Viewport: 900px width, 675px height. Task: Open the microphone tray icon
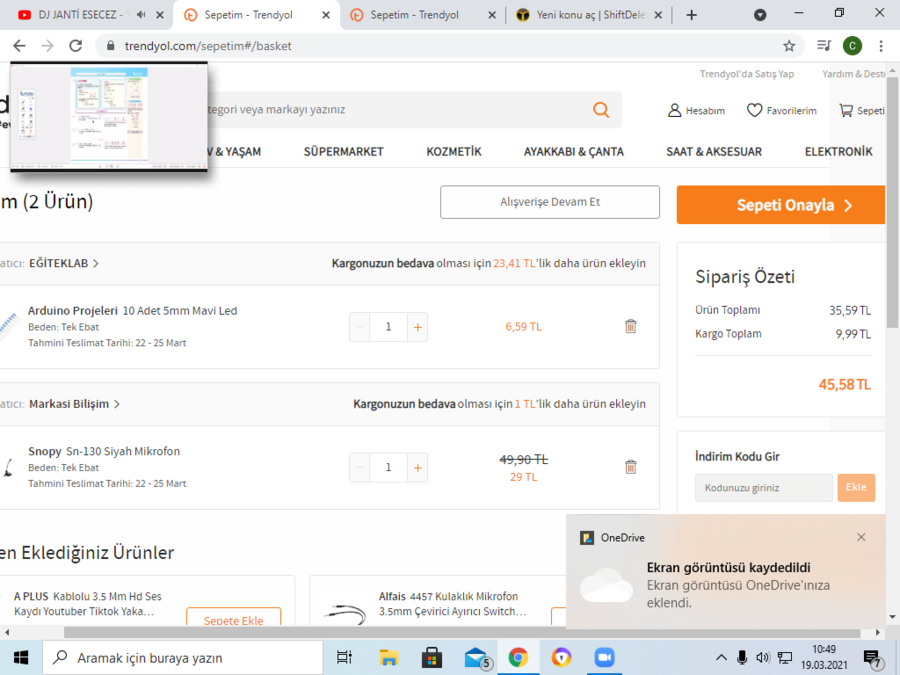tap(742, 658)
